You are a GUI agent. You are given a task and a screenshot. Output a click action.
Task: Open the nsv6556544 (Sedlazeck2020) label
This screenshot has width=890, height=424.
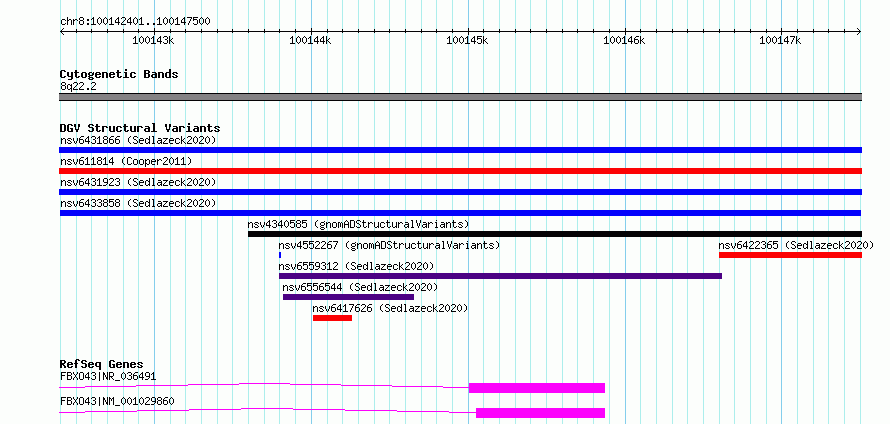click(360, 287)
